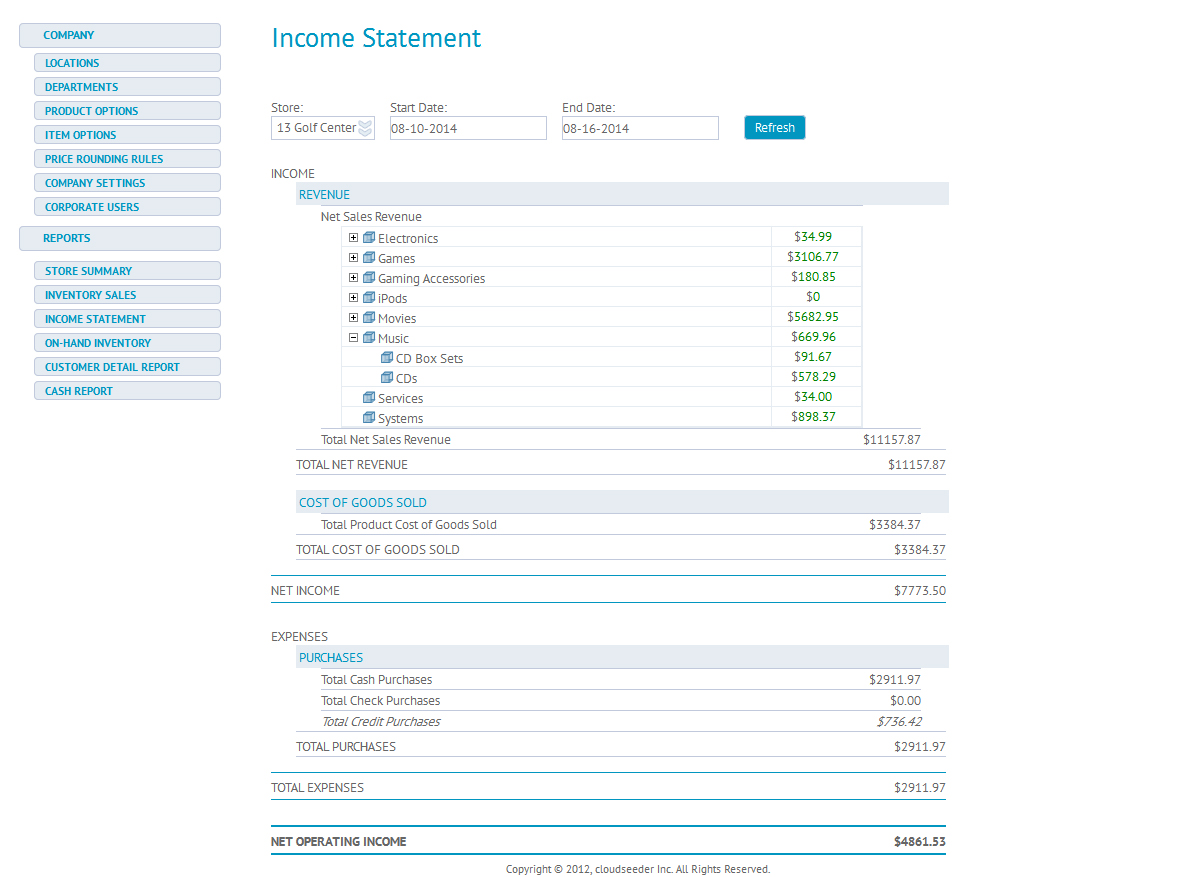This screenshot has width=1204, height=877.
Task: Go to Inventory Sales report
Action: [127, 295]
